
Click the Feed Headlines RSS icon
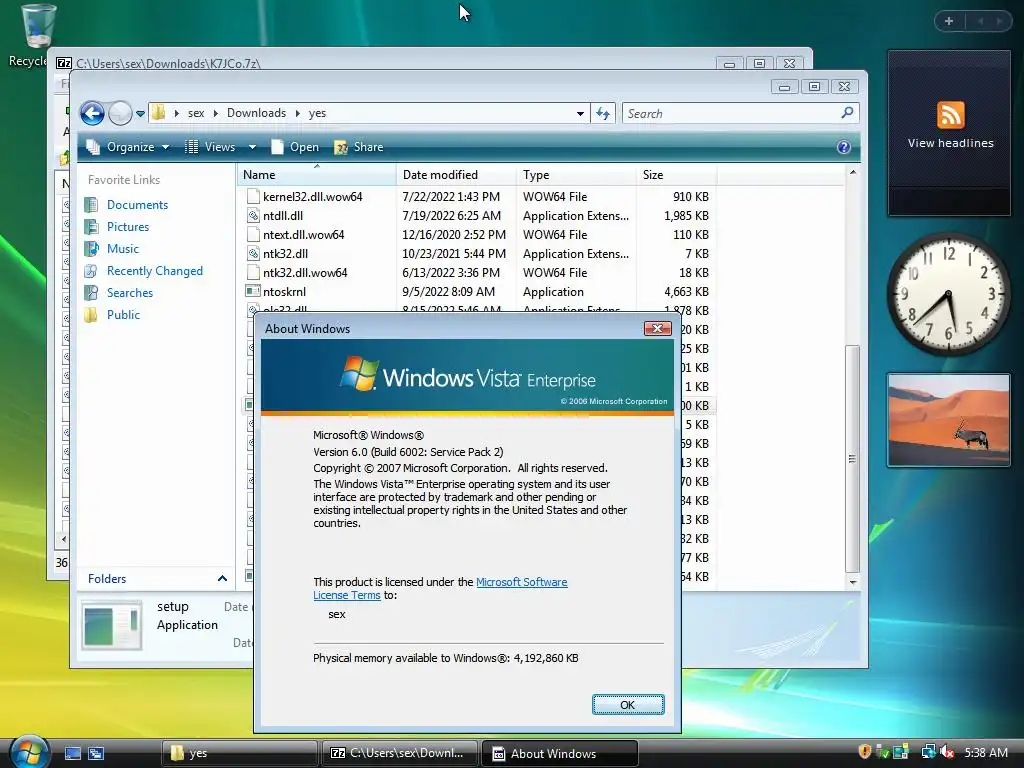(x=950, y=115)
